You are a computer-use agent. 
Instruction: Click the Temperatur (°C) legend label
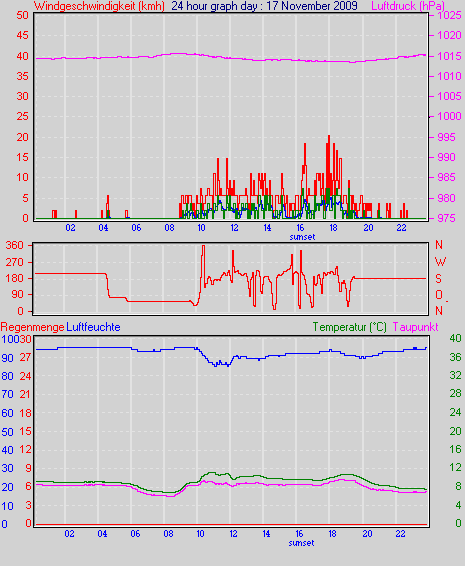tap(349, 327)
